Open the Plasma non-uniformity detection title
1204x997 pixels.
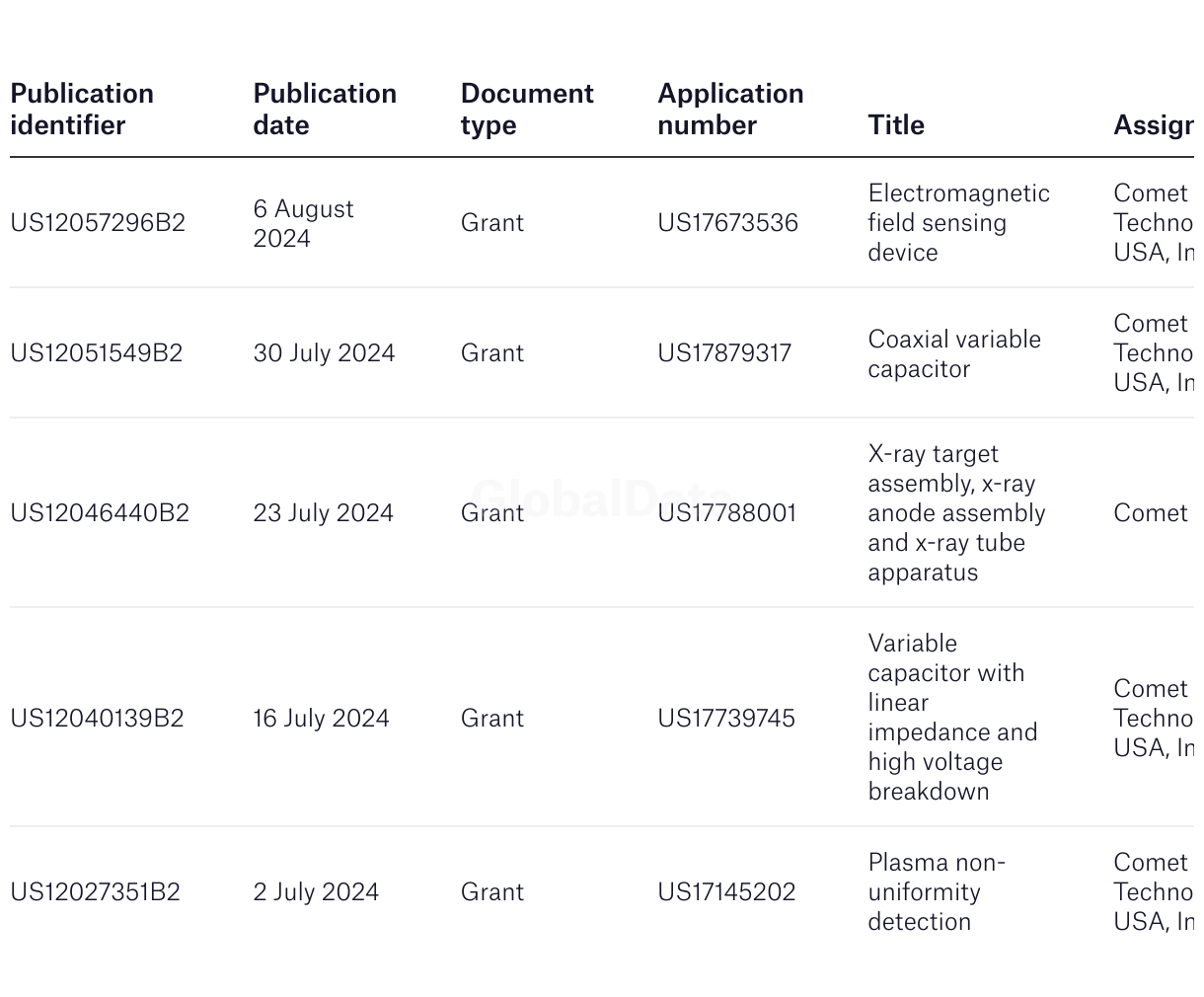[935, 892]
